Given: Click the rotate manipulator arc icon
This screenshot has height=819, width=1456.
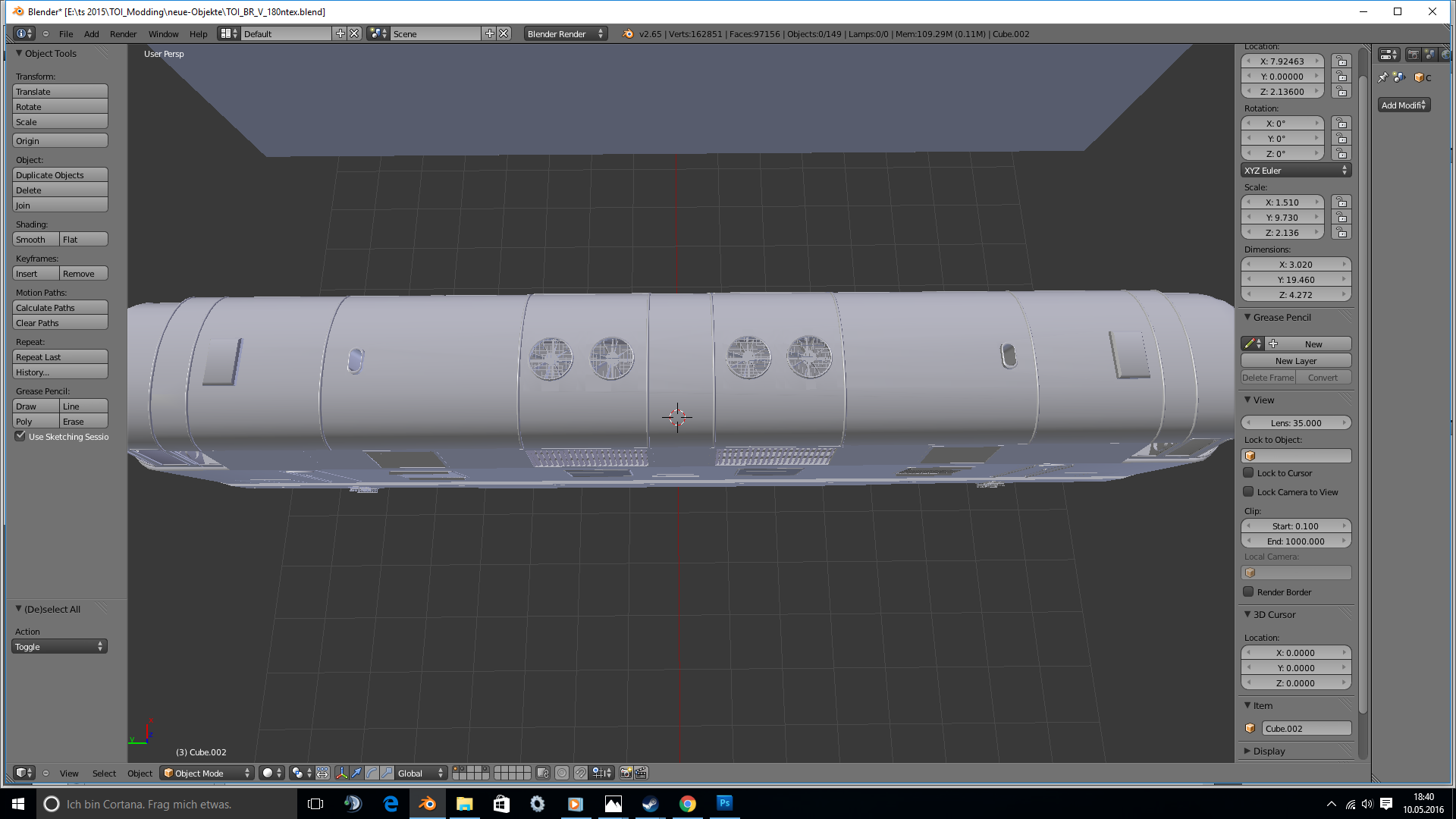Looking at the screenshot, I should click(372, 773).
